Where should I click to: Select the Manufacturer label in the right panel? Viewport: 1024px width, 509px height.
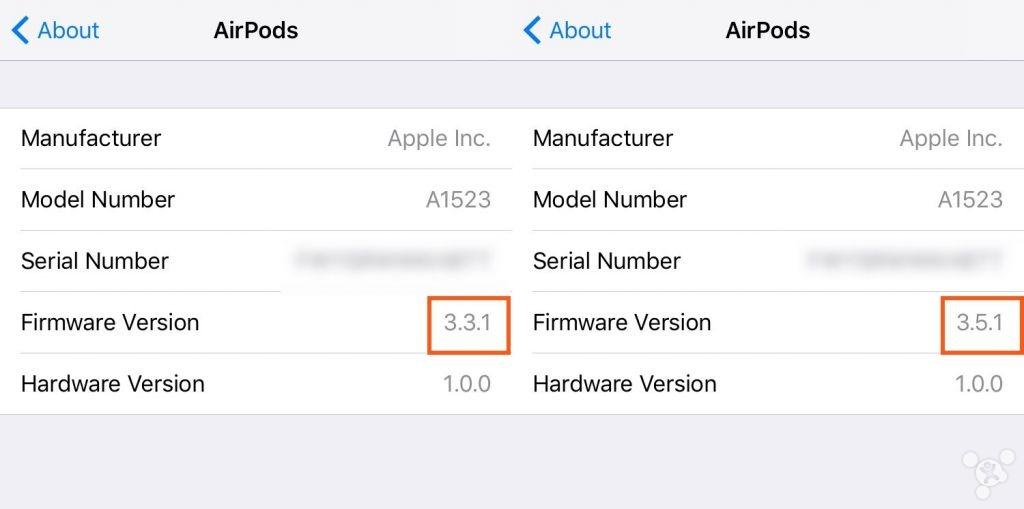pyautogui.click(x=603, y=138)
